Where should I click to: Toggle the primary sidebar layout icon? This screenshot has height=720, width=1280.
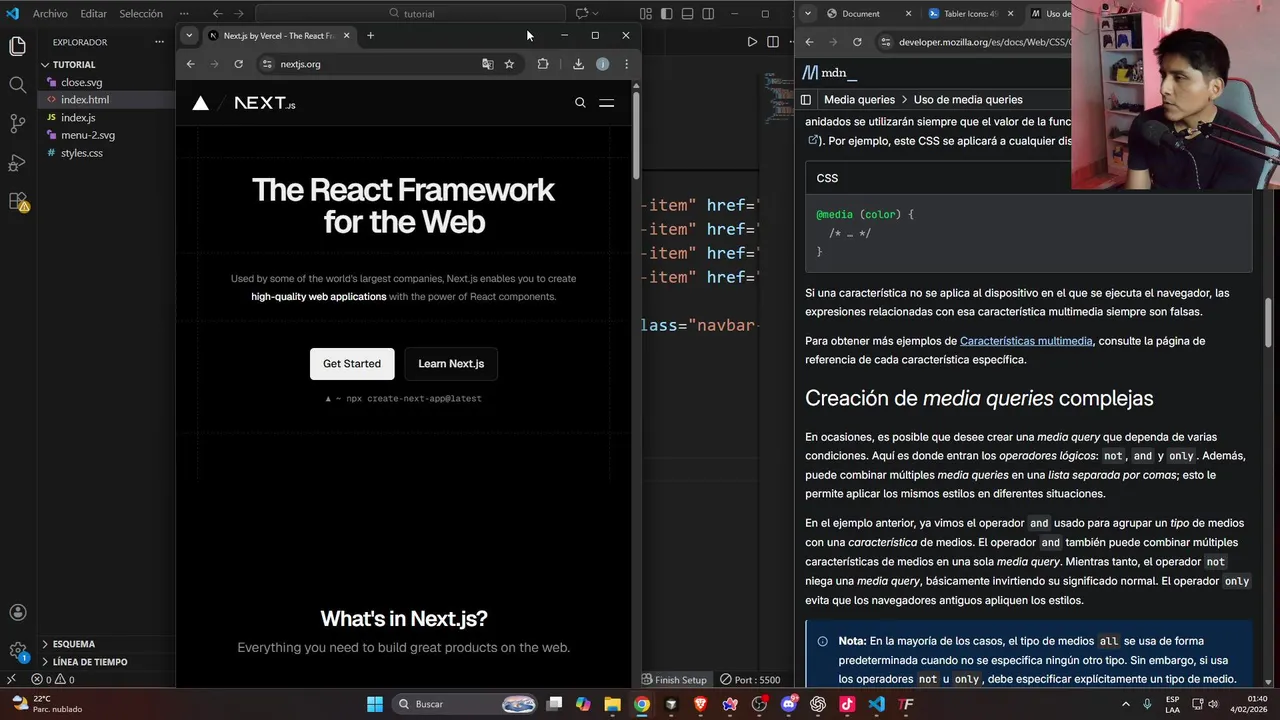(666, 14)
